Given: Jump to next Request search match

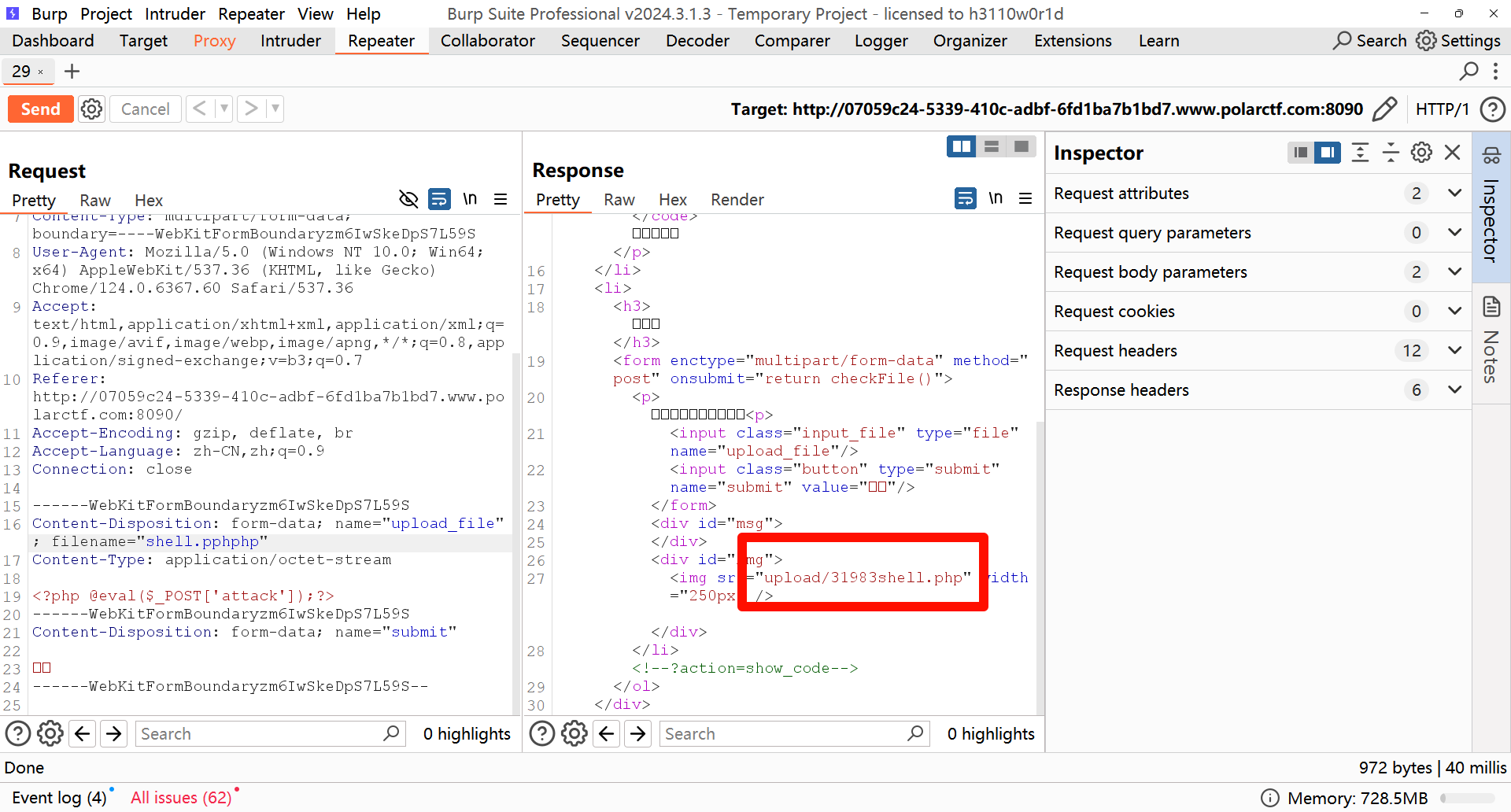Looking at the screenshot, I should [114, 734].
